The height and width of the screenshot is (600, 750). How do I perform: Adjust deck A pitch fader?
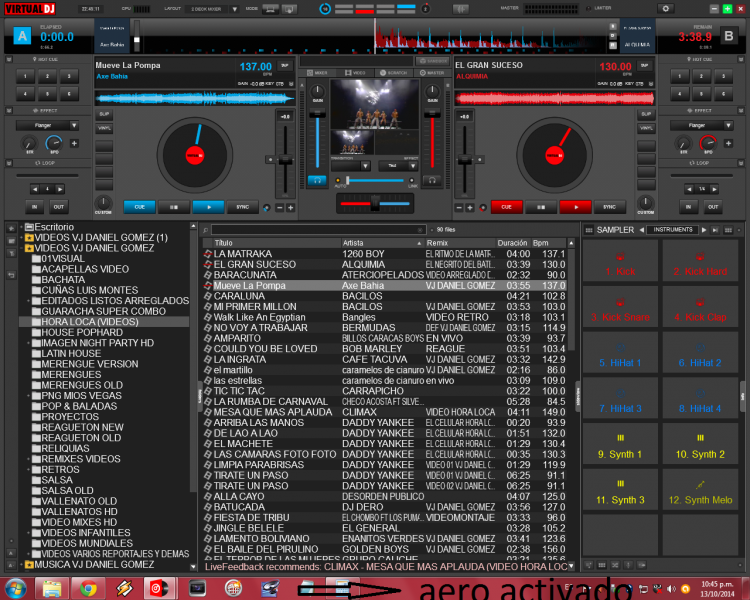285,161
